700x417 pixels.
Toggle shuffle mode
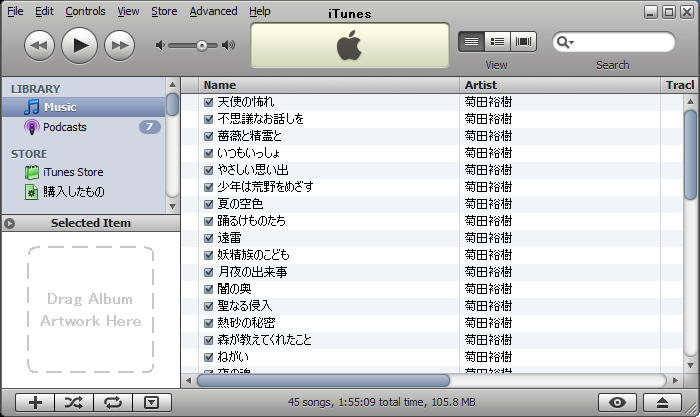pyautogui.click(x=74, y=403)
